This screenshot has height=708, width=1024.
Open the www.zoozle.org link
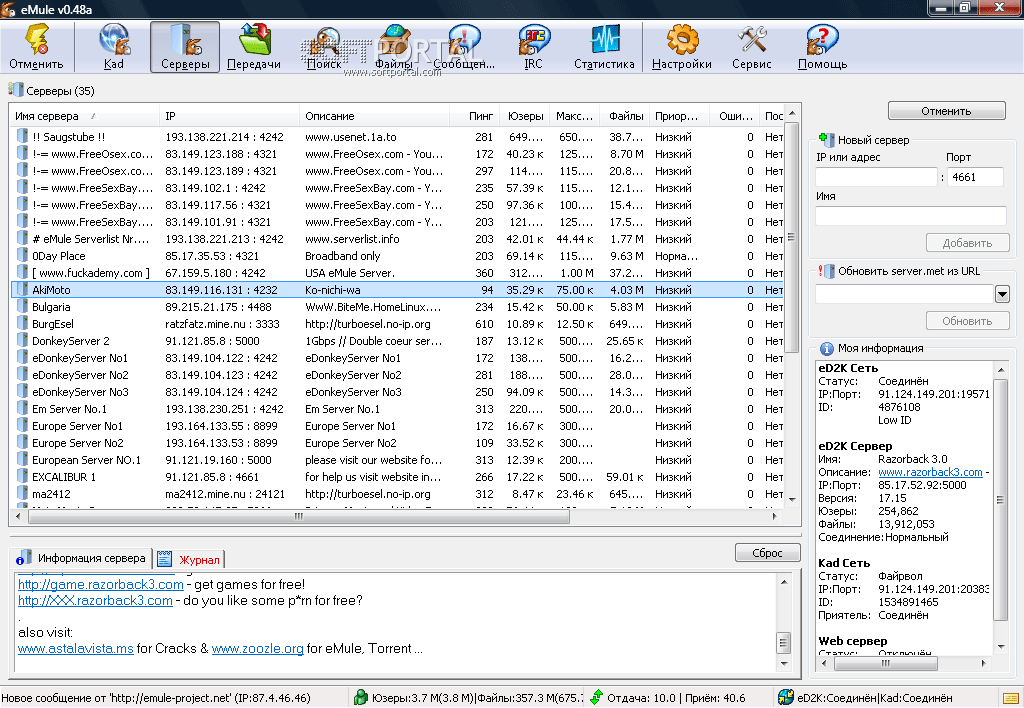pos(257,648)
